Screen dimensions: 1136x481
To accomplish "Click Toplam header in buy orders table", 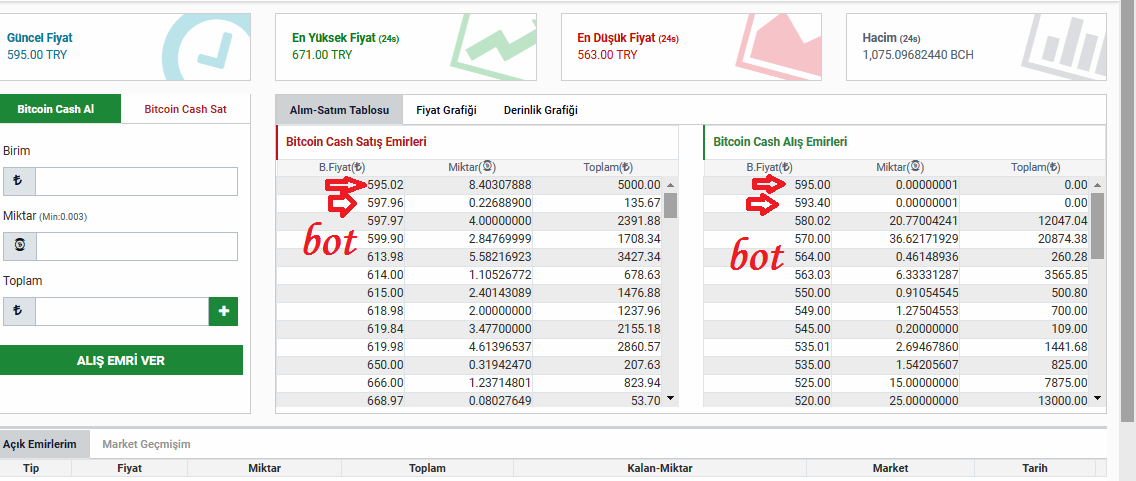I will pyautogui.click(x=1035, y=167).
